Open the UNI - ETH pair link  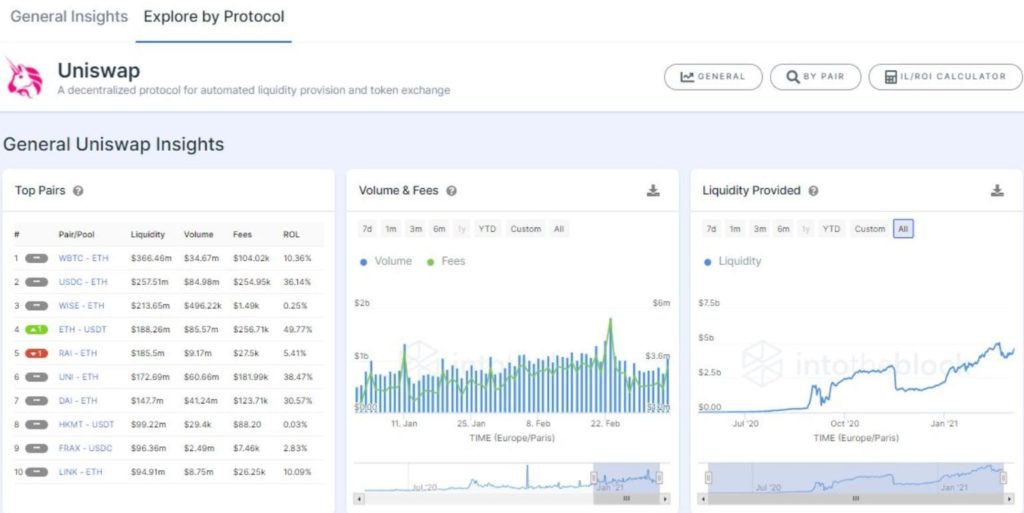(78, 377)
